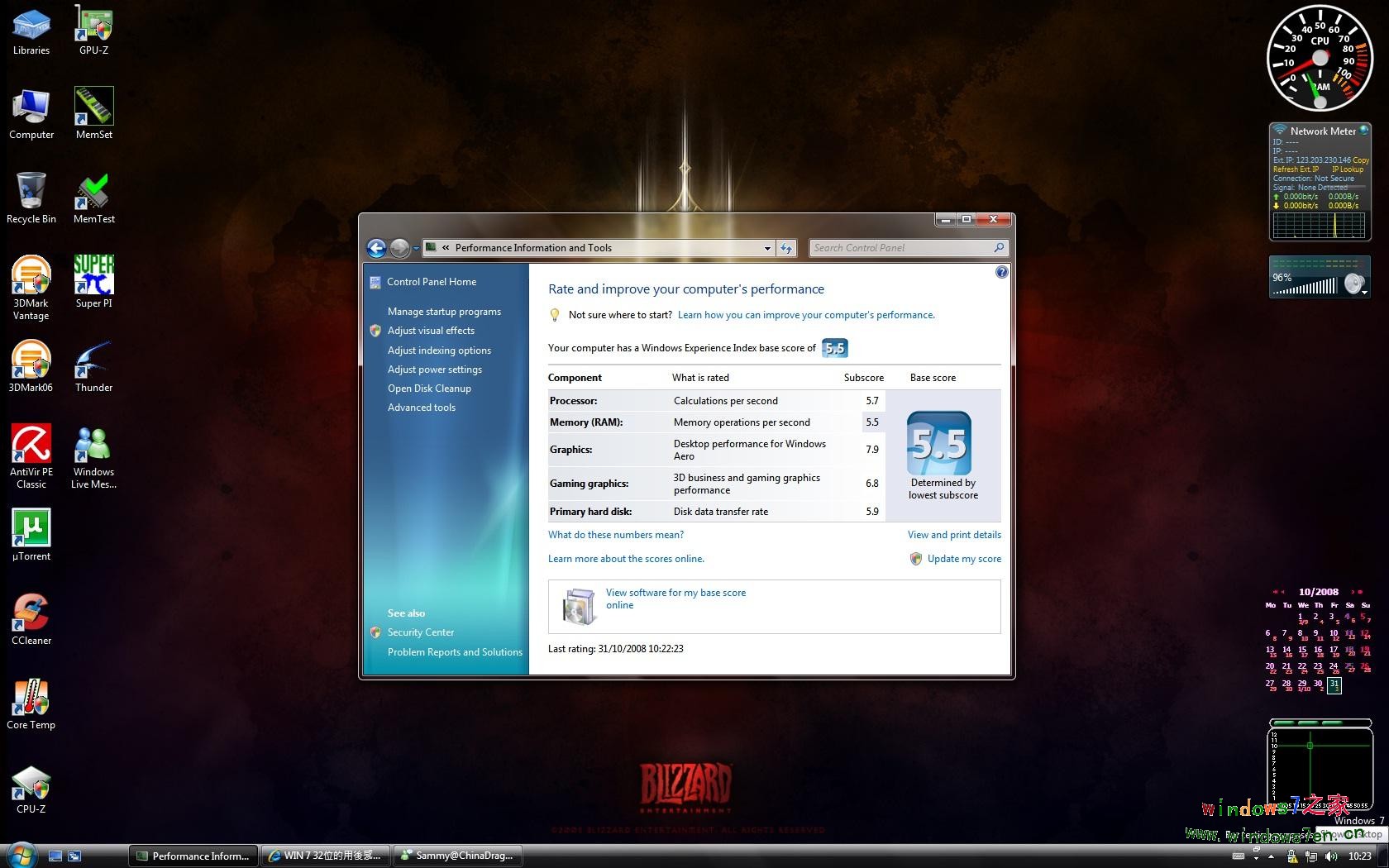Open Security Center link
Screen dimensions: 1389x868
click(421, 632)
